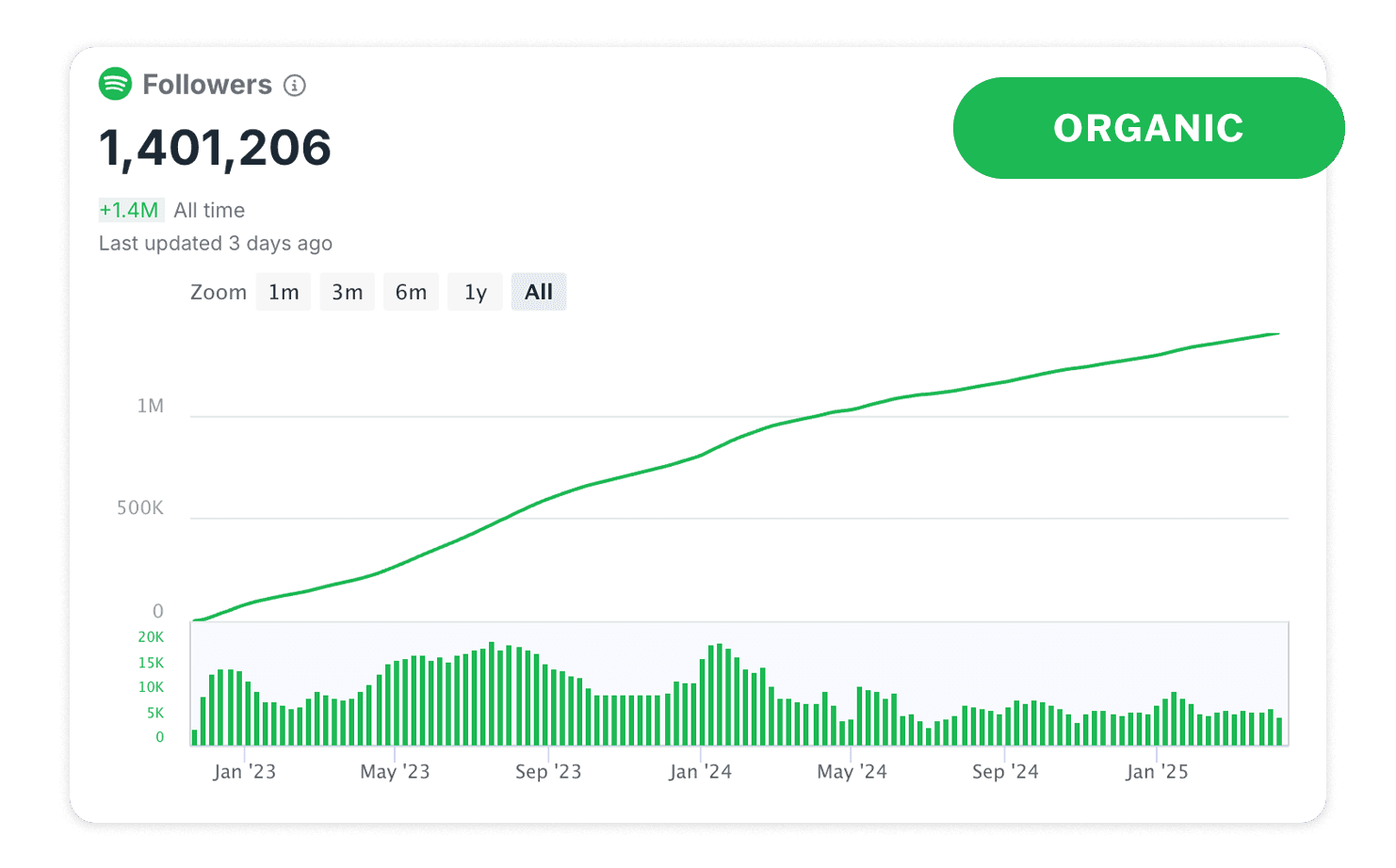The width and height of the screenshot is (1396, 868).
Task: Jump to Sep '23 on the timeline
Action: 548,772
